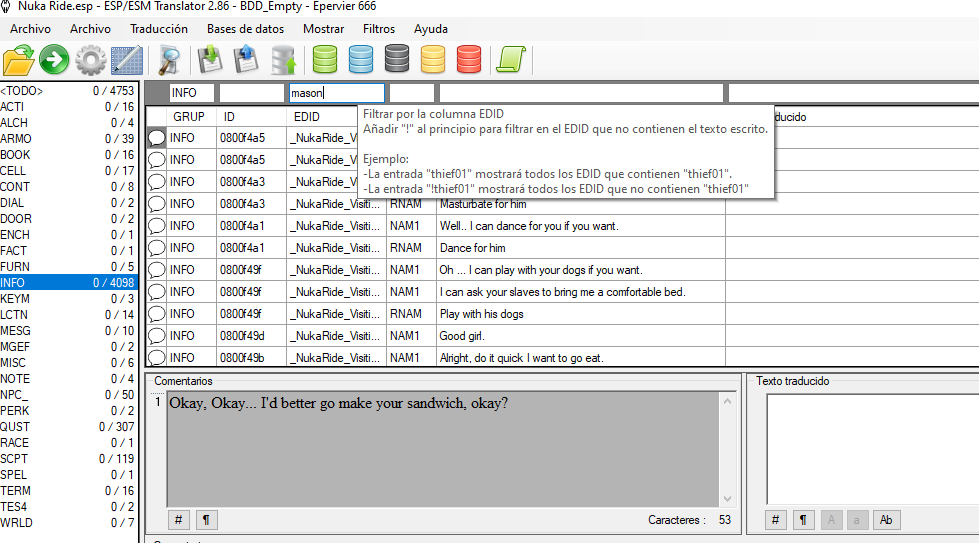Select the NPC_ category
This screenshot has height=543, width=979.
(x=67, y=394)
